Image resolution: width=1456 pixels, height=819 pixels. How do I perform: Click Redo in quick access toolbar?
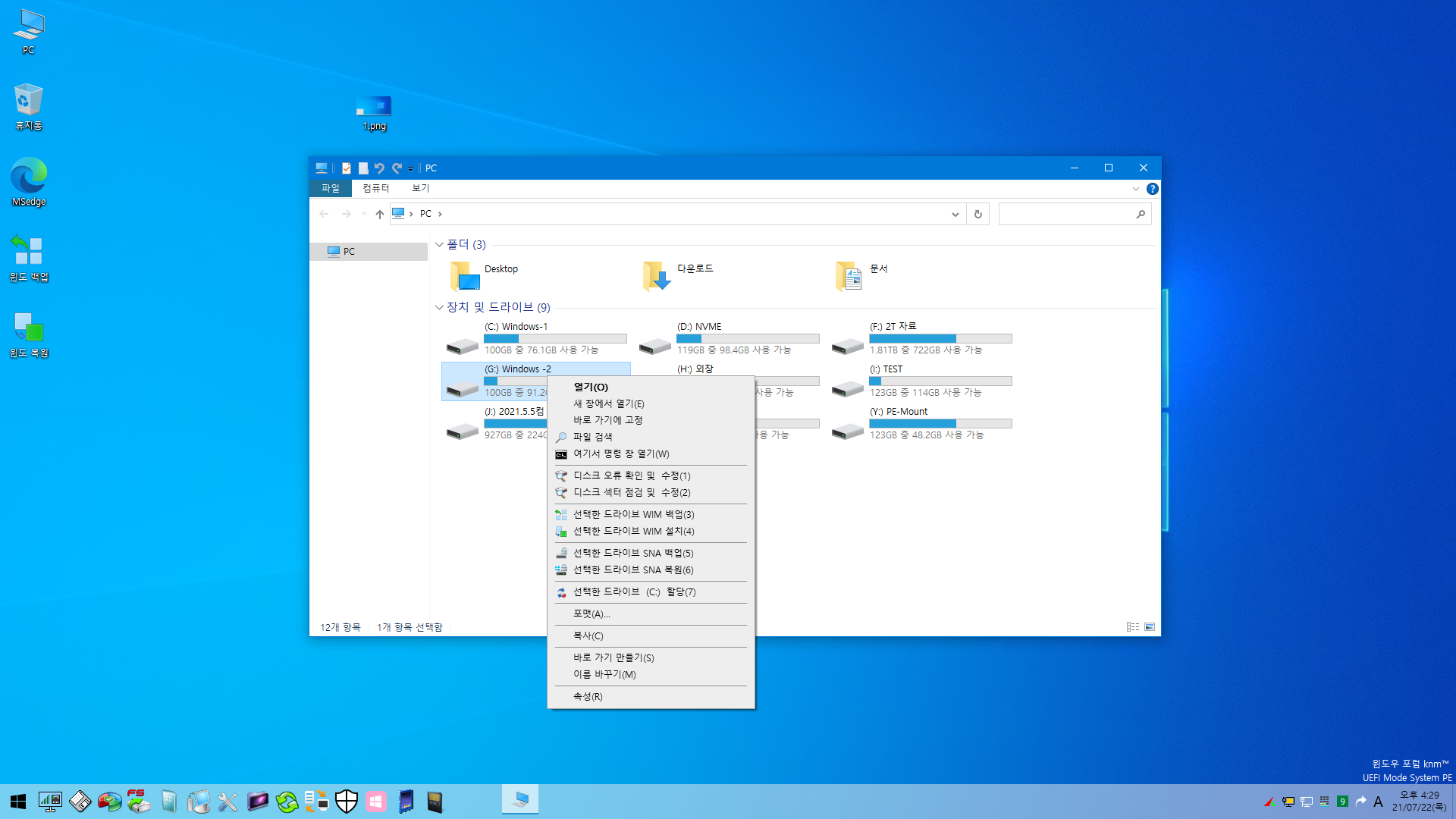tap(397, 168)
